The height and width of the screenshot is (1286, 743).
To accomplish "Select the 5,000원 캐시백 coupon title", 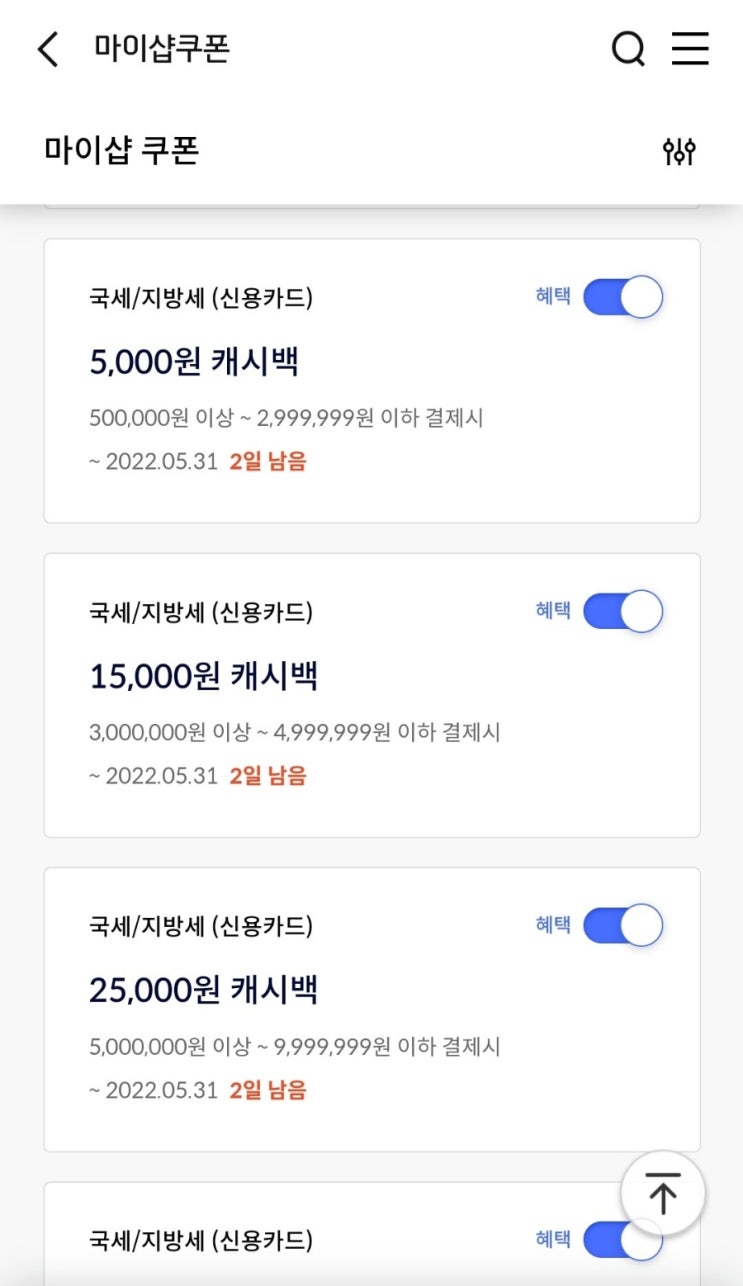I will pos(194,362).
